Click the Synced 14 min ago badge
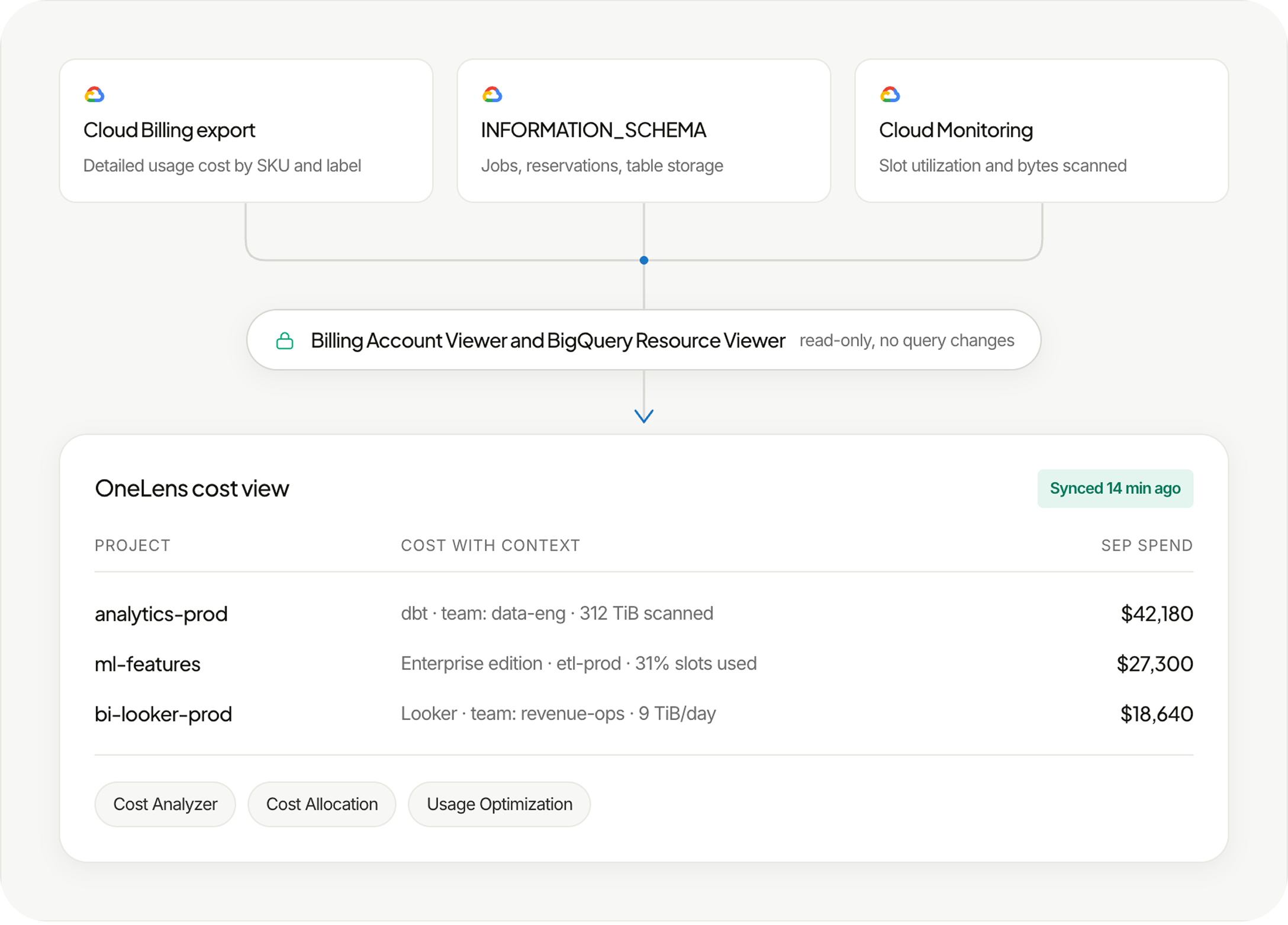Image resolution: width=1288 pixels, height=925 pixels. click(x=1115, y=488)
